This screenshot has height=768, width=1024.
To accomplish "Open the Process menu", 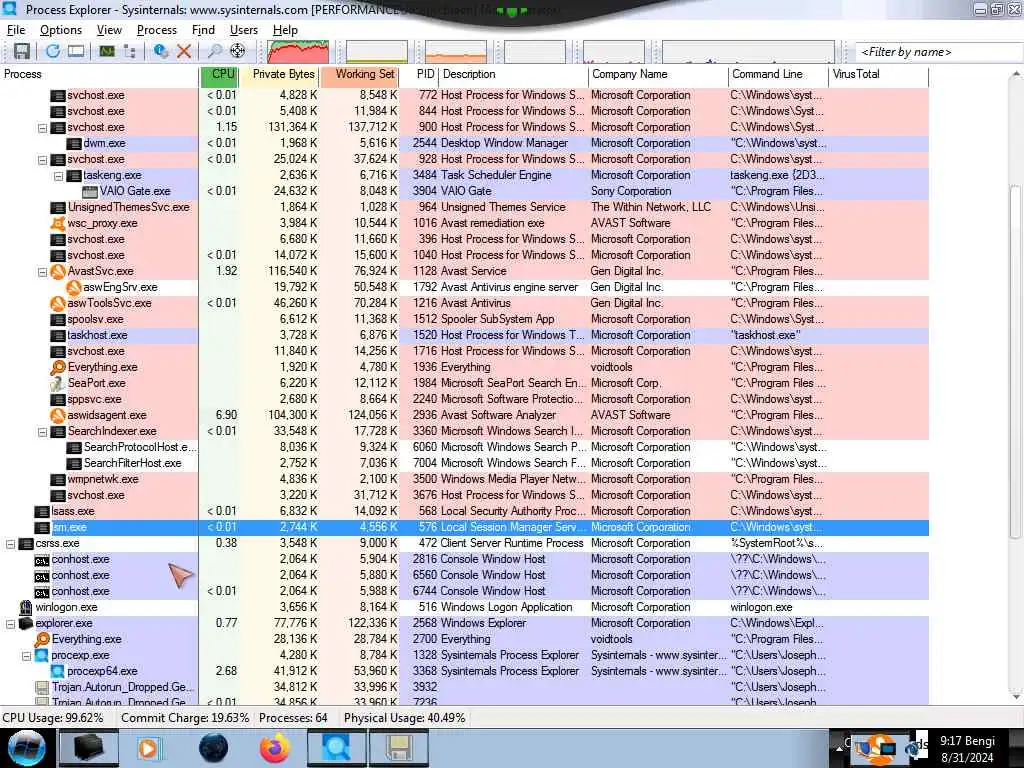I will click(x=157, y=30).
